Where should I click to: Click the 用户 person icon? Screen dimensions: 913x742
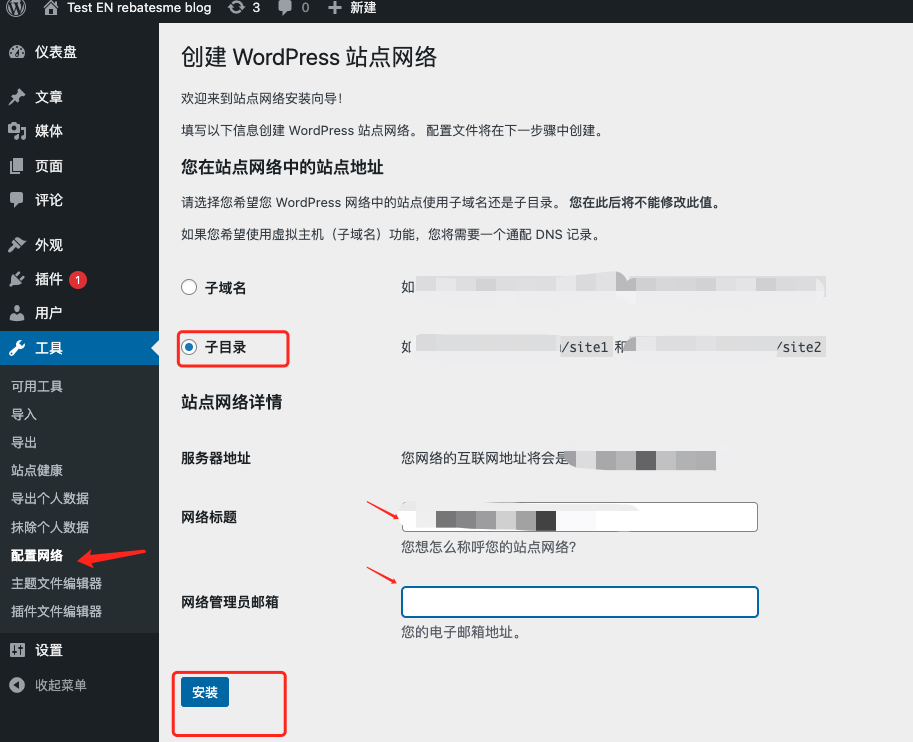click(17, 313)
